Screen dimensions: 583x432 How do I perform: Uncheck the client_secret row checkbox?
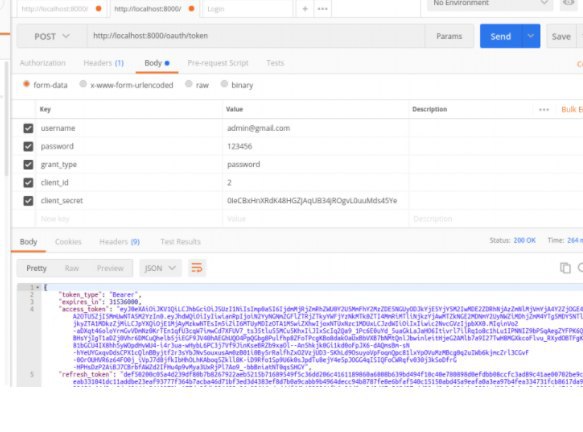pyautogui.click(x=28, y=201)
